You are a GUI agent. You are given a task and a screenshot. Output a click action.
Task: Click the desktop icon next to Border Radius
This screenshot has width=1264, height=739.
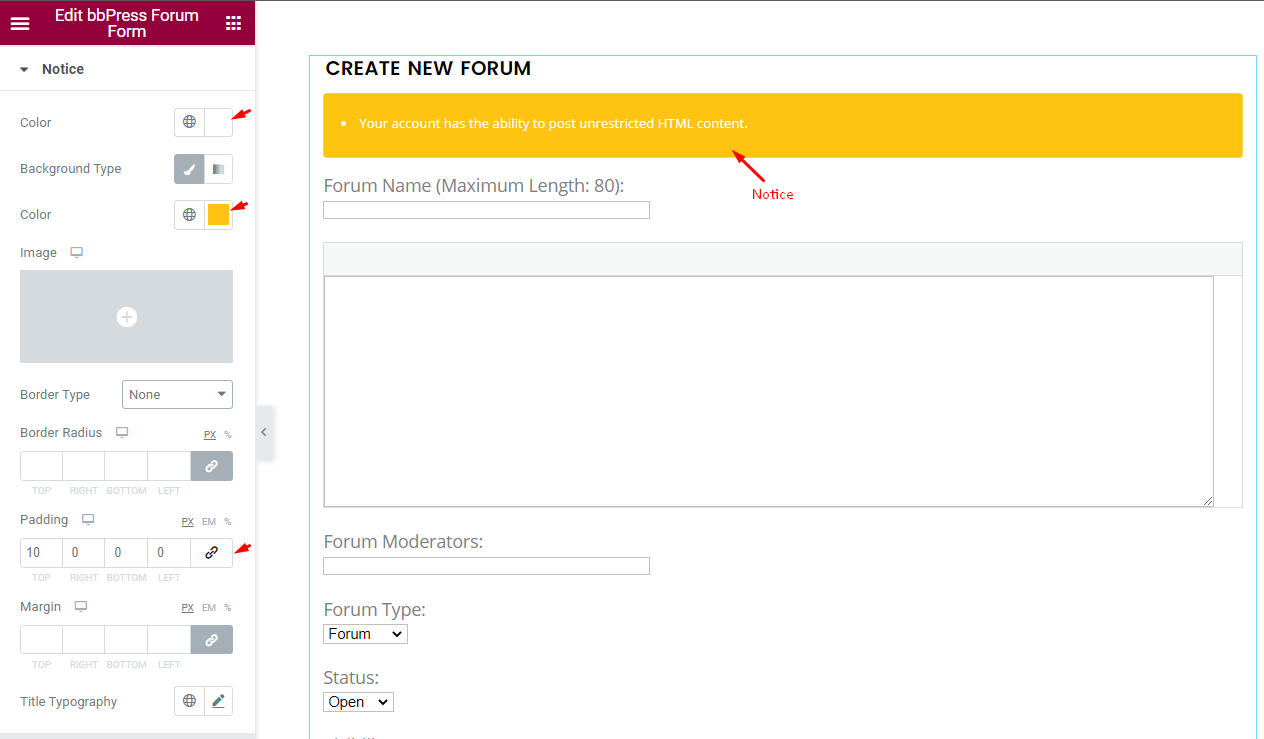[121, 432]
